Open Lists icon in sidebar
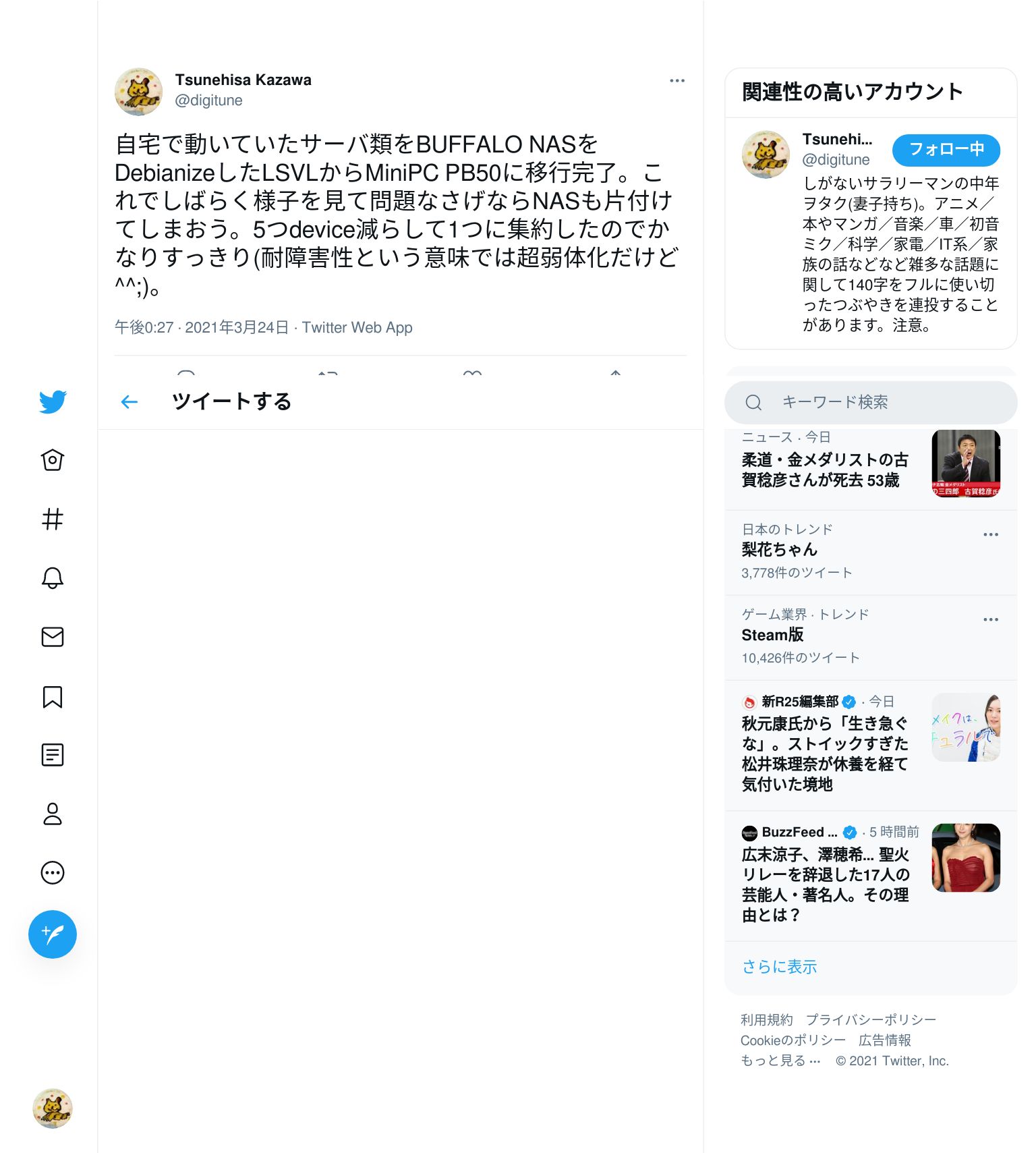The image size is (1036, 1153). [x=53, y=755]
